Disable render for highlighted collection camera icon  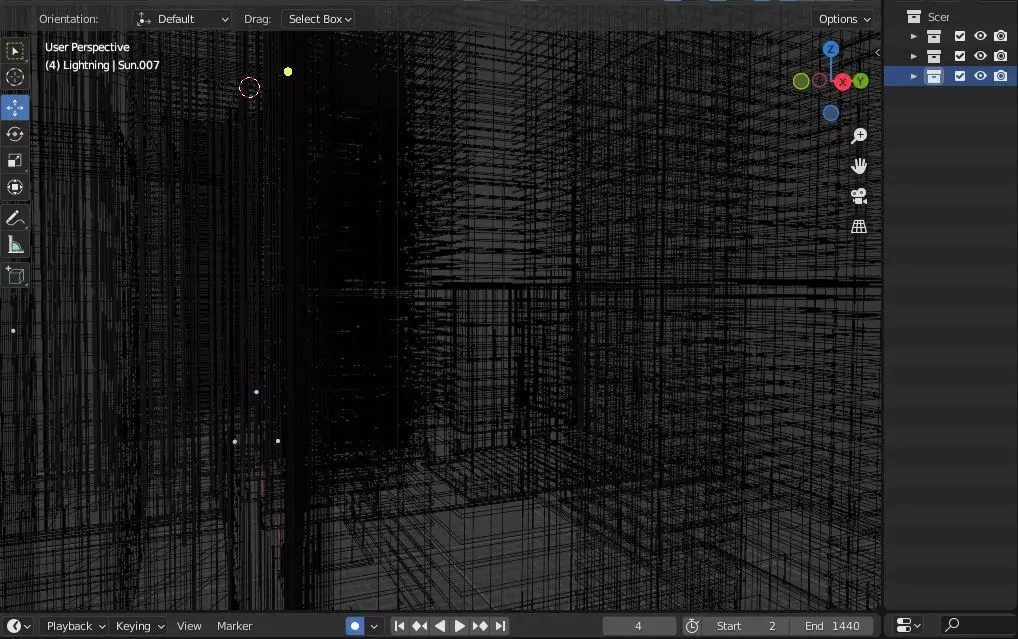coord(1000,76)
